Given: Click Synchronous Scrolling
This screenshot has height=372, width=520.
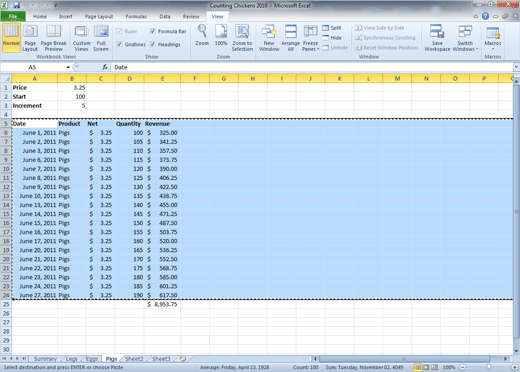Looking at the screenshot, I should 385,38.
